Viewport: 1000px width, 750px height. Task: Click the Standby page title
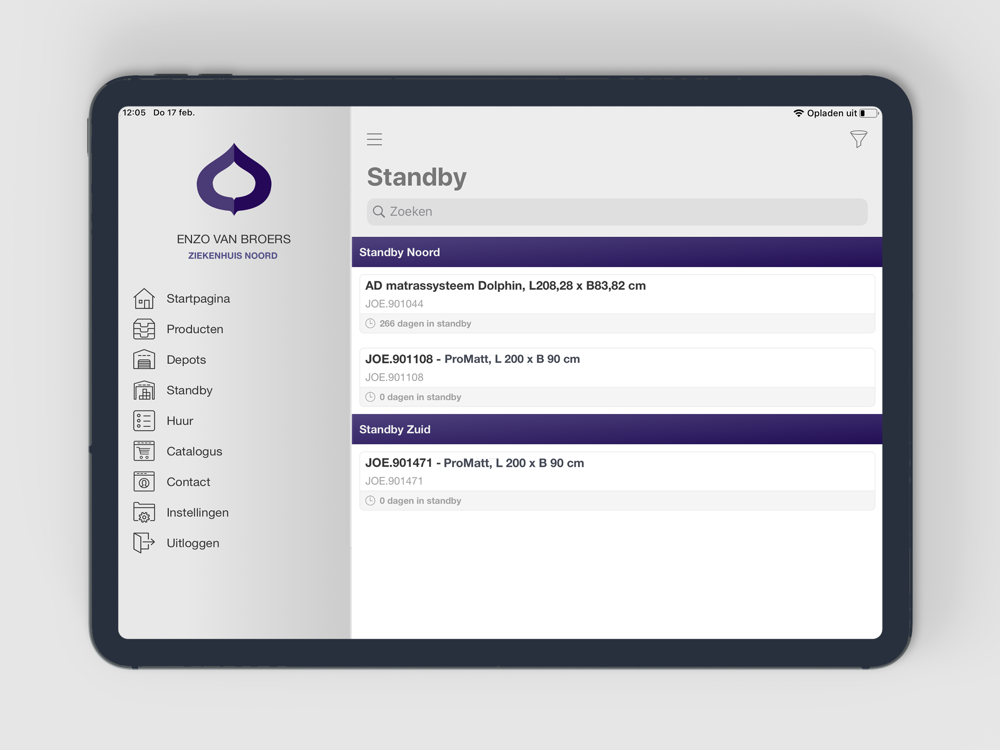click(x=417, y=177)
